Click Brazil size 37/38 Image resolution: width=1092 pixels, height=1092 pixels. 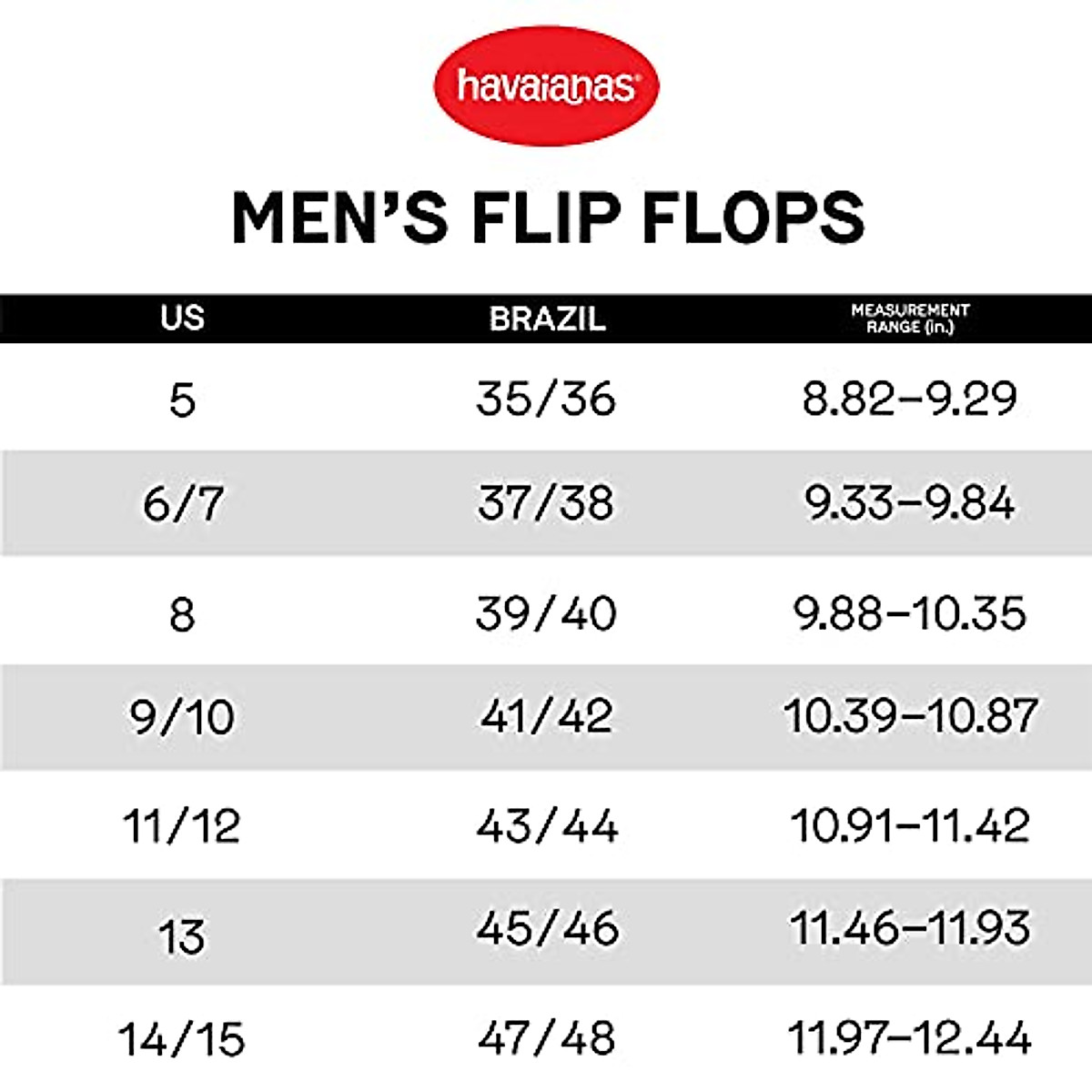[x=546, y=503]
